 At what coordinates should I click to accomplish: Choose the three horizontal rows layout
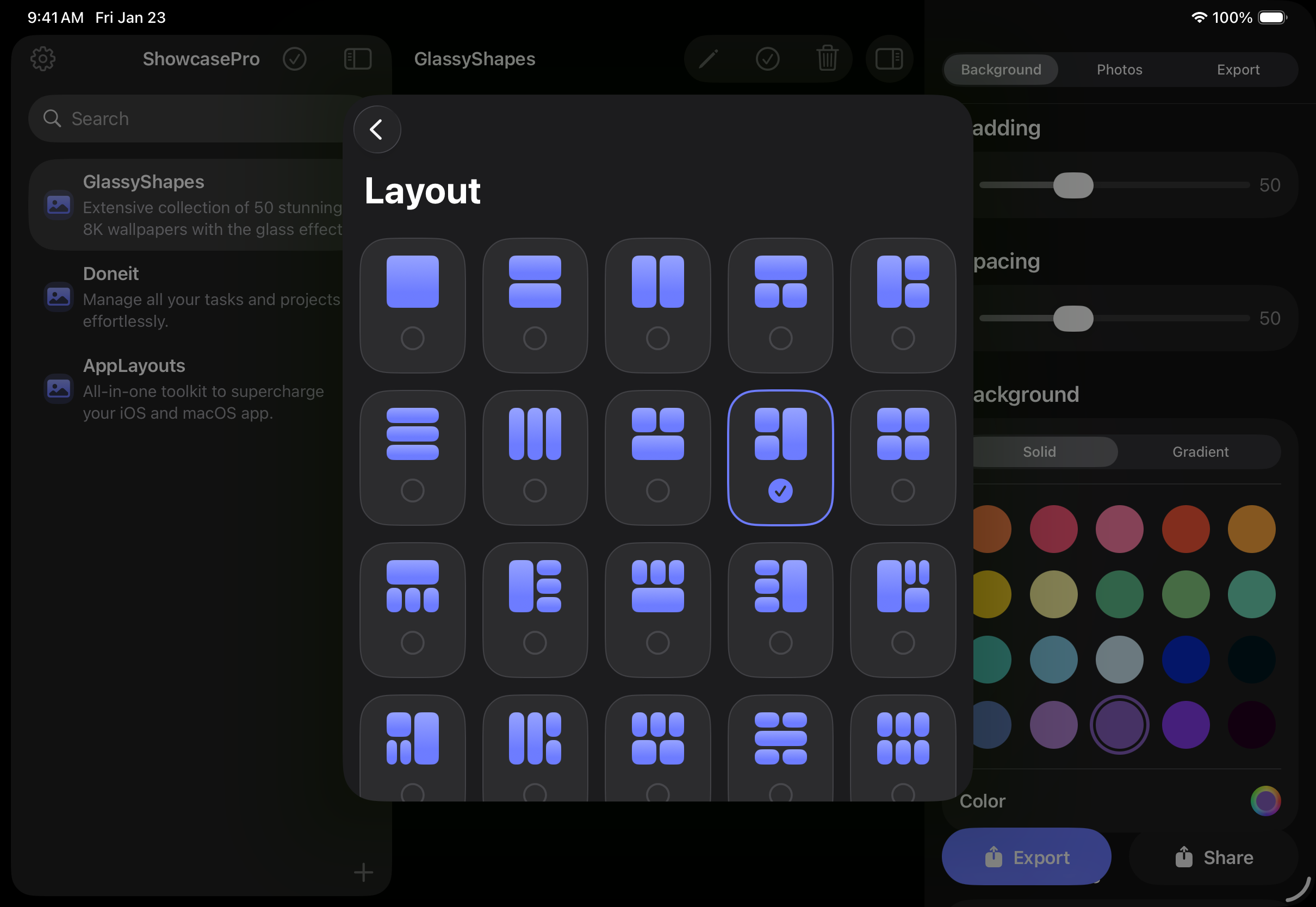coord(413,457)
